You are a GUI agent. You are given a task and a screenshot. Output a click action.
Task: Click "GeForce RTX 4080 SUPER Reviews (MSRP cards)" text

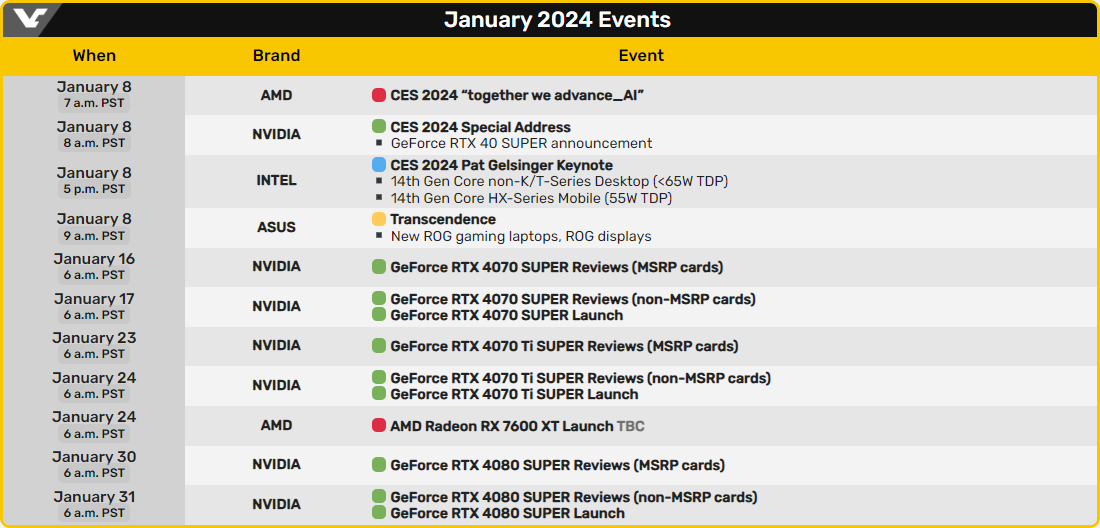click(558, 465)
